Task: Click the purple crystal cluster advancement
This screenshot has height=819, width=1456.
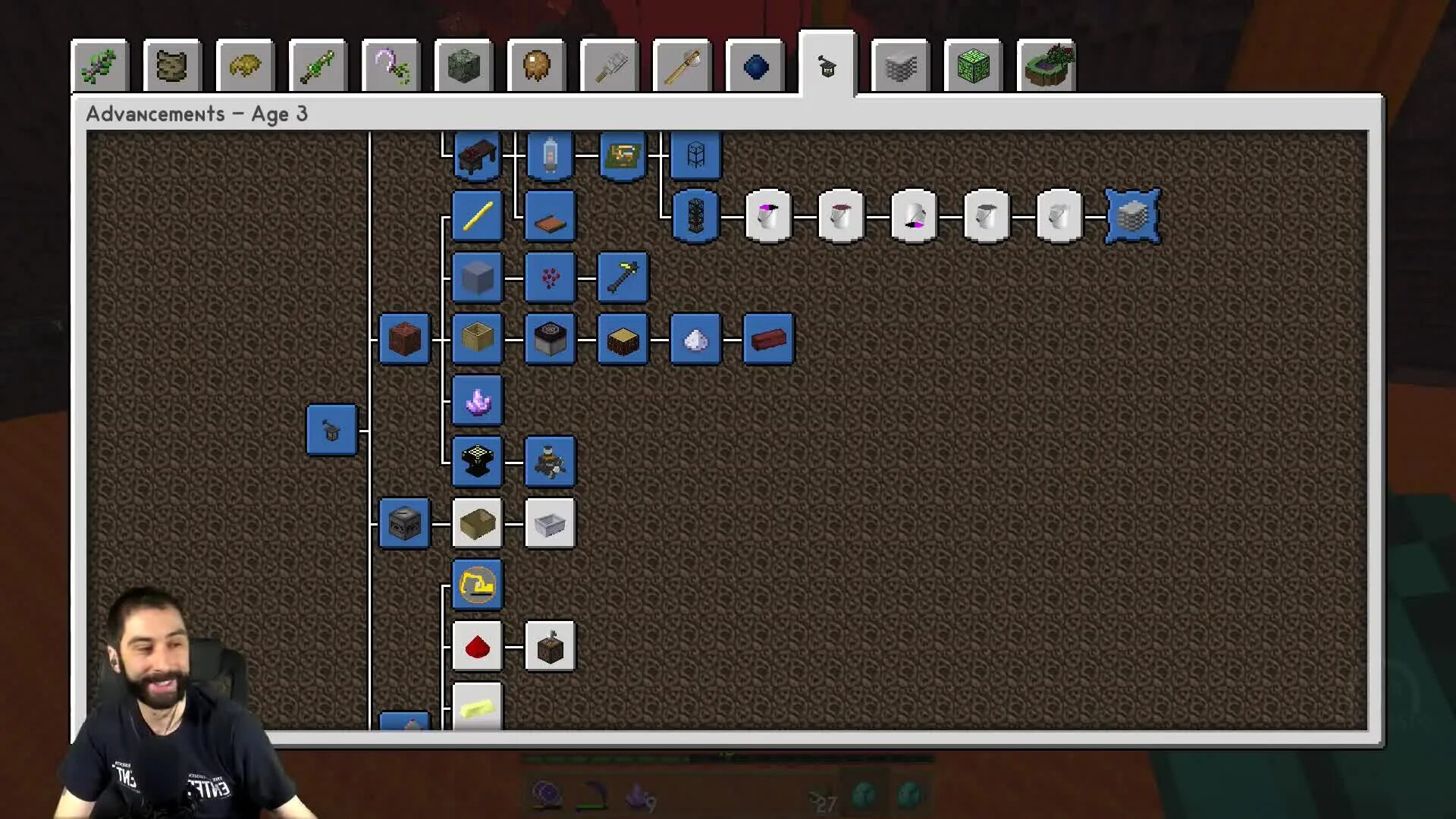Action: (477, 400)
